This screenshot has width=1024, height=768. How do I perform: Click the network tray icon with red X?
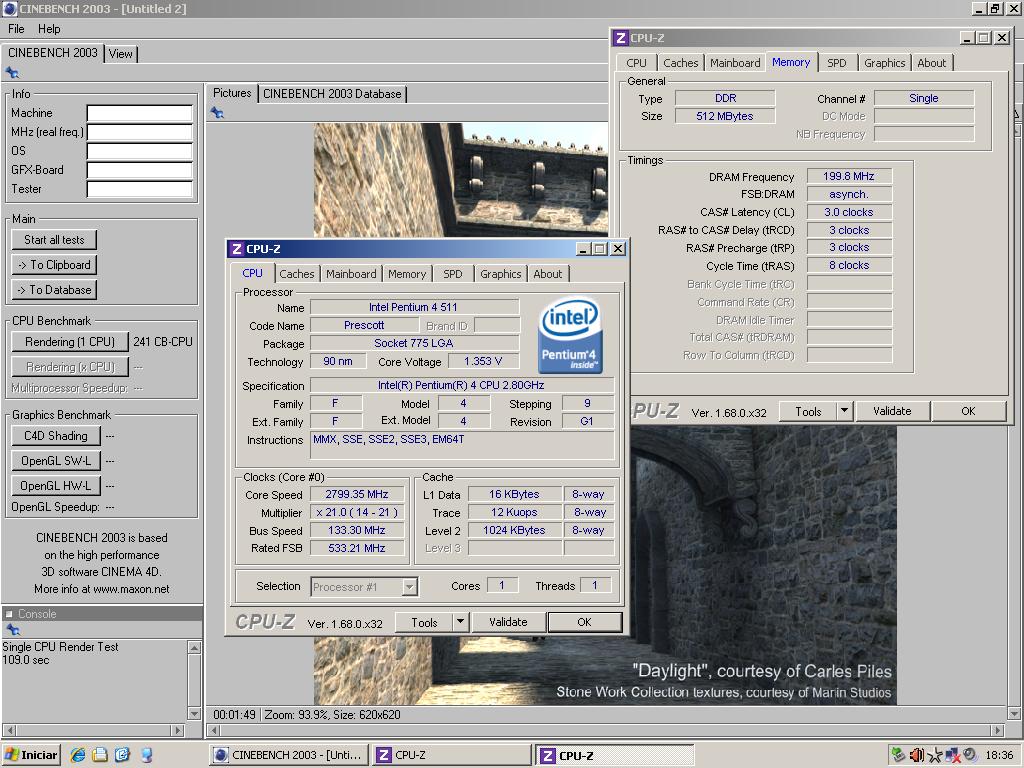pyautogui.click(x=953, y=755)
